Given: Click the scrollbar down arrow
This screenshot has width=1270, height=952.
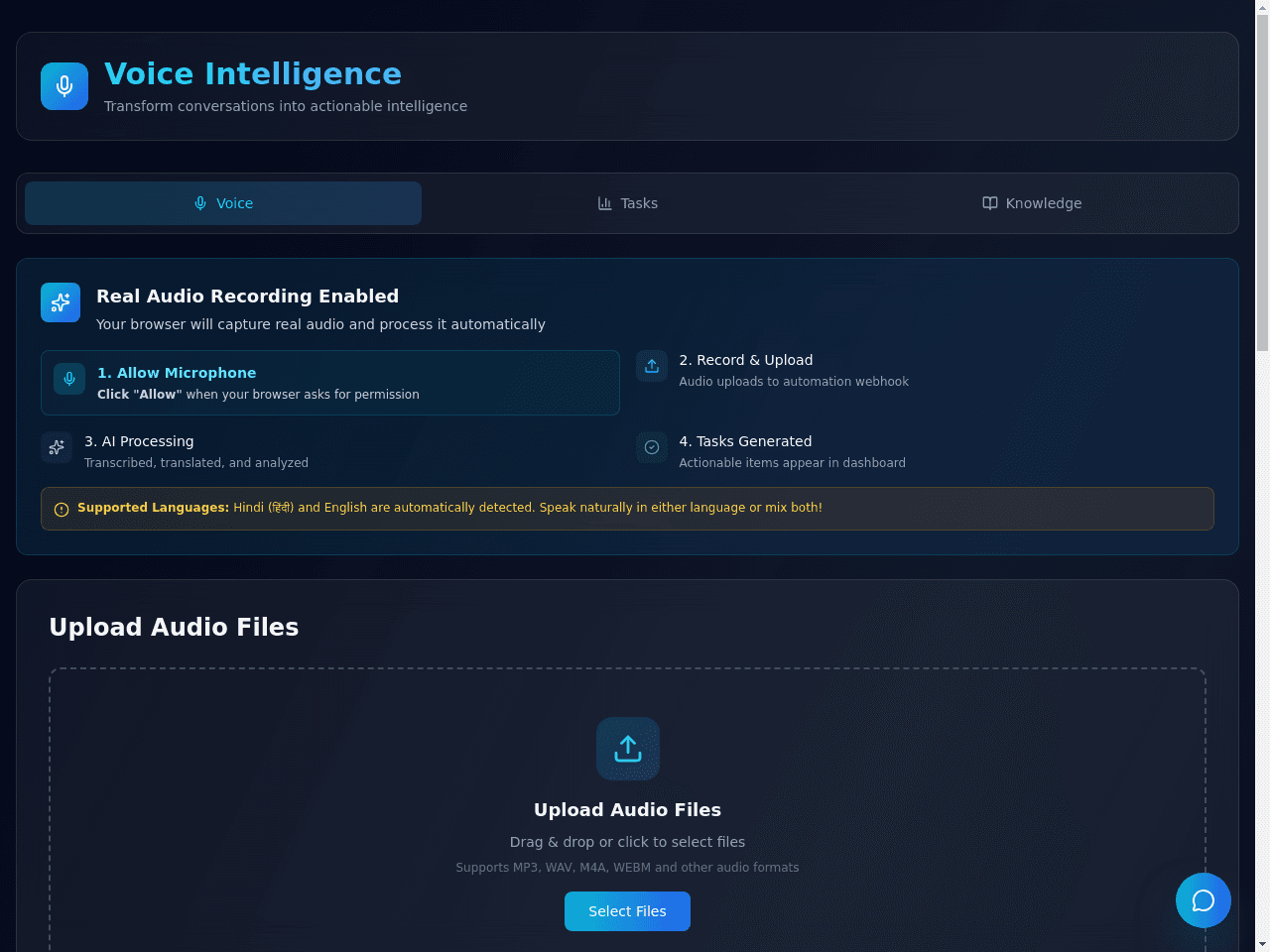Looking at the screenshot, I should [x=1262, y=944].
